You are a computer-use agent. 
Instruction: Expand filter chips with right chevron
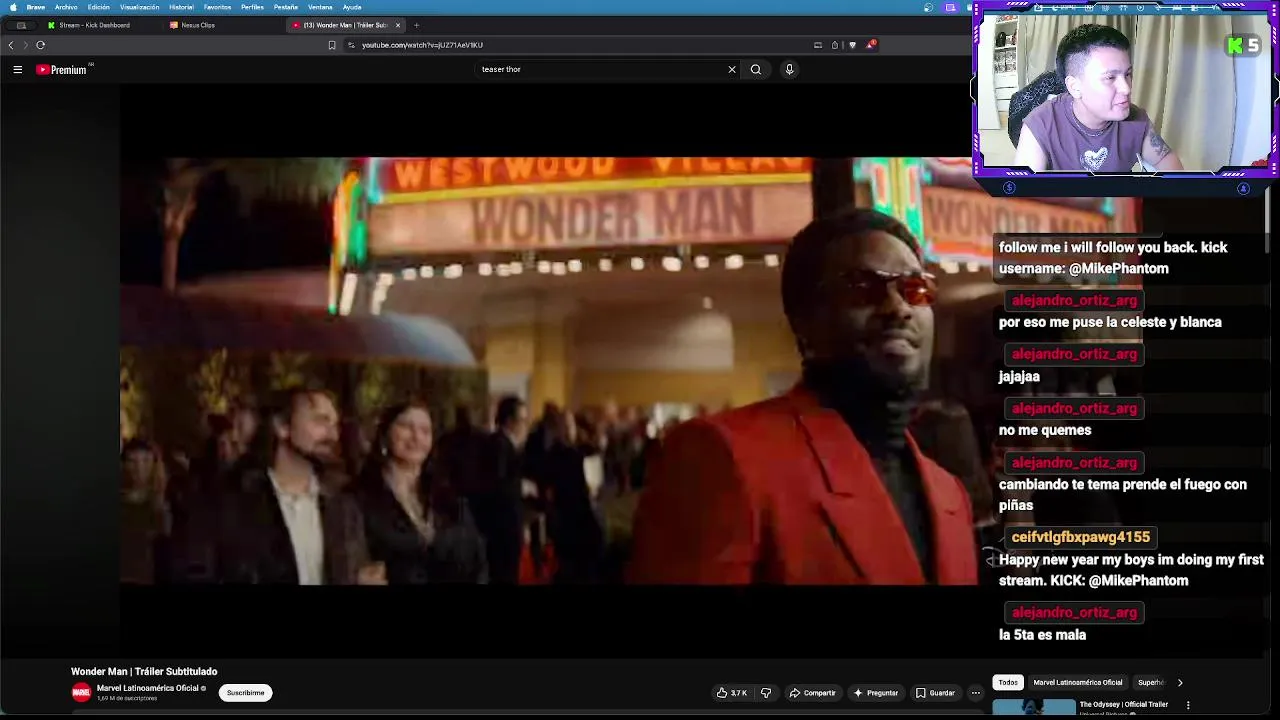[x=1180, y=683]
